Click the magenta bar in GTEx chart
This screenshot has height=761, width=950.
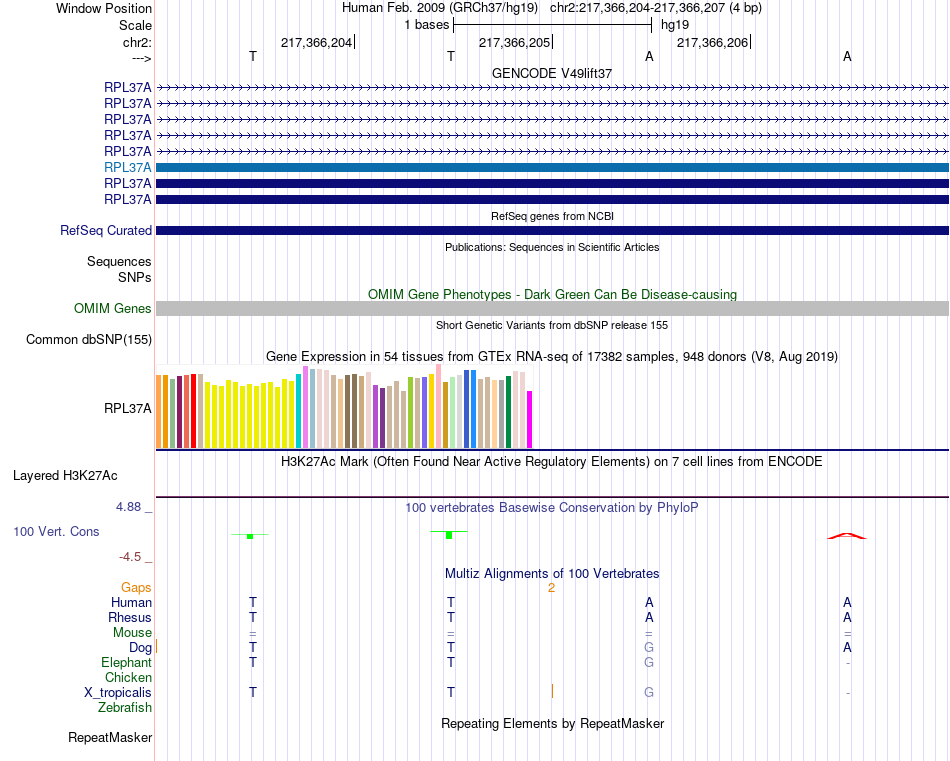[x=530, y=419]
